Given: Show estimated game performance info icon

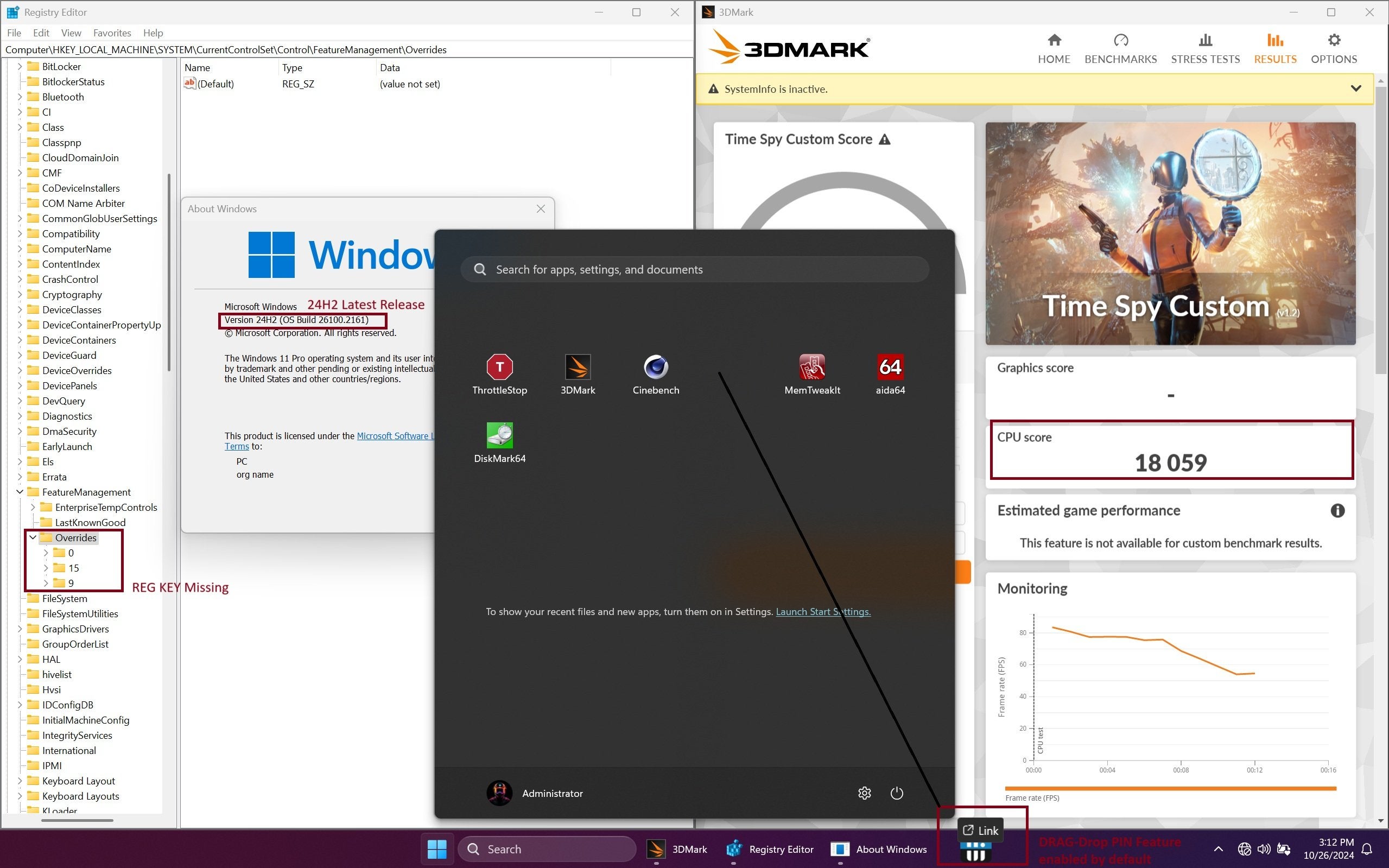Looking at the screenshot, I should pos(1337,510).
